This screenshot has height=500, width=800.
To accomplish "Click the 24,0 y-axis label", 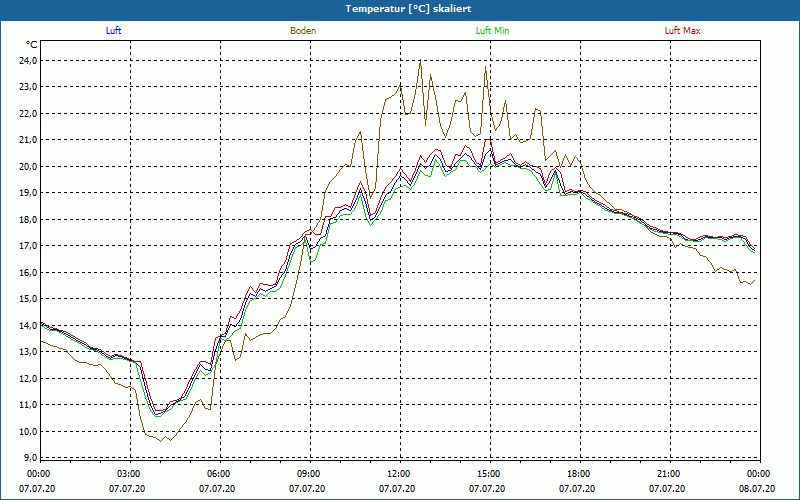I will [x=29, y=61].
